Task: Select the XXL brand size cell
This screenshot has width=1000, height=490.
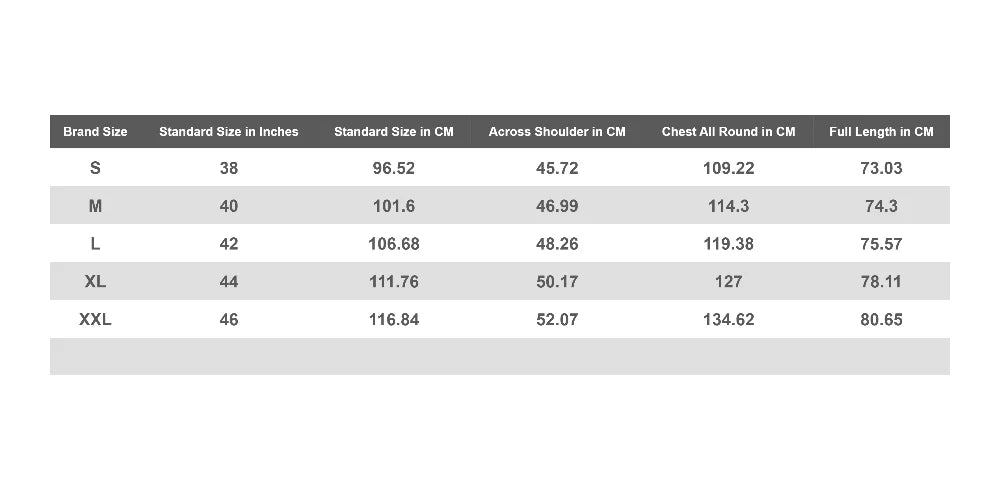Action: (x=95, y=319)
